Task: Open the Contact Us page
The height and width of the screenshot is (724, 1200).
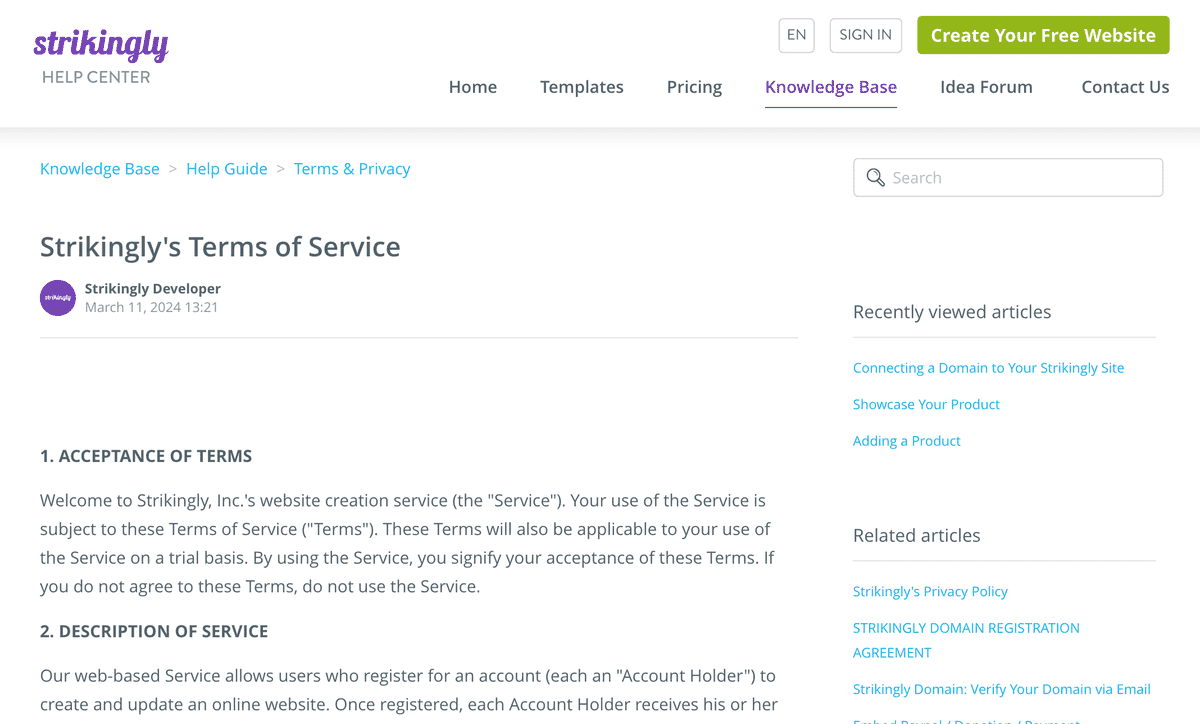Action: (1125, 87)
